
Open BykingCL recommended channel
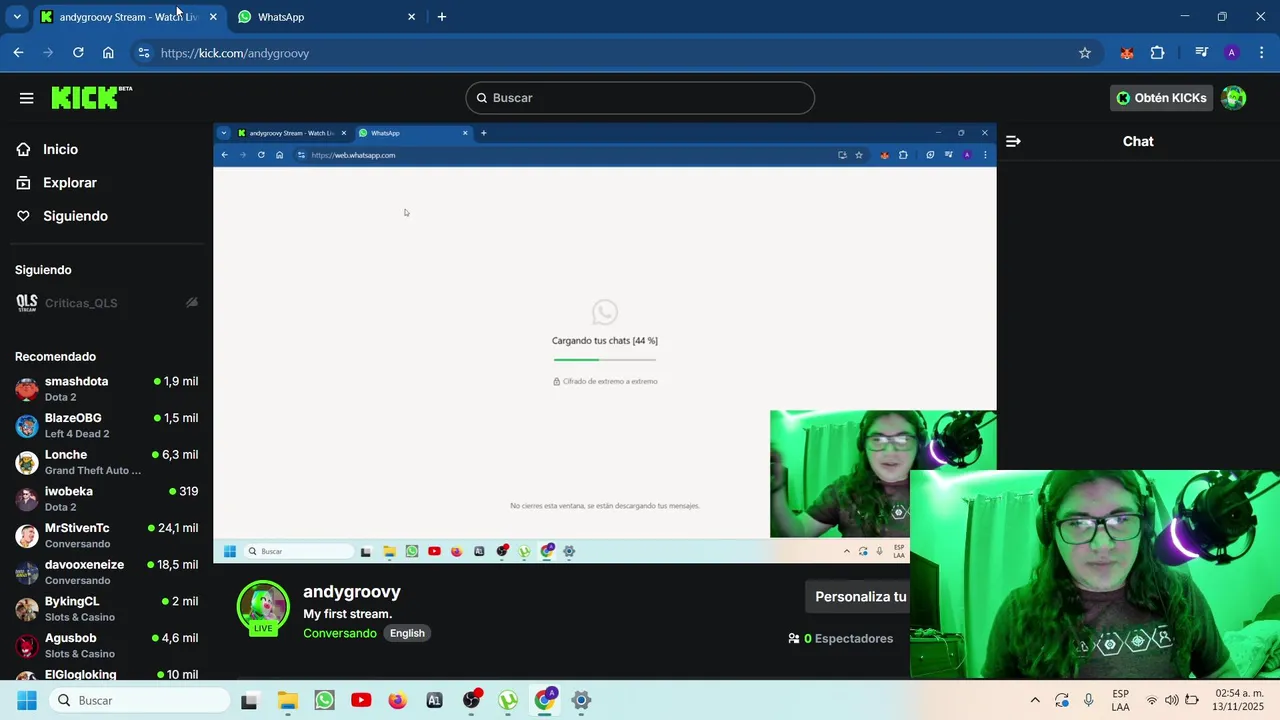pos(106,609)
